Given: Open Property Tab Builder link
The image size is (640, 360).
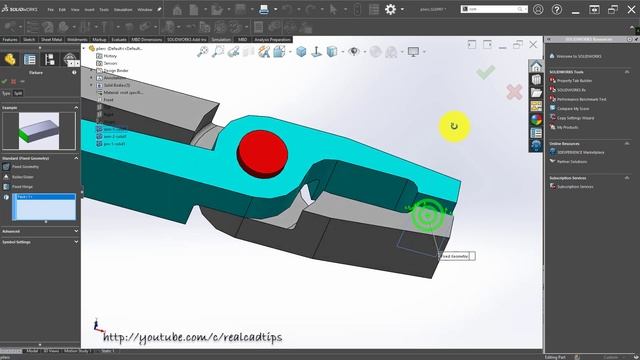Looking at the screenshot, I should click(x=574, y=81).
